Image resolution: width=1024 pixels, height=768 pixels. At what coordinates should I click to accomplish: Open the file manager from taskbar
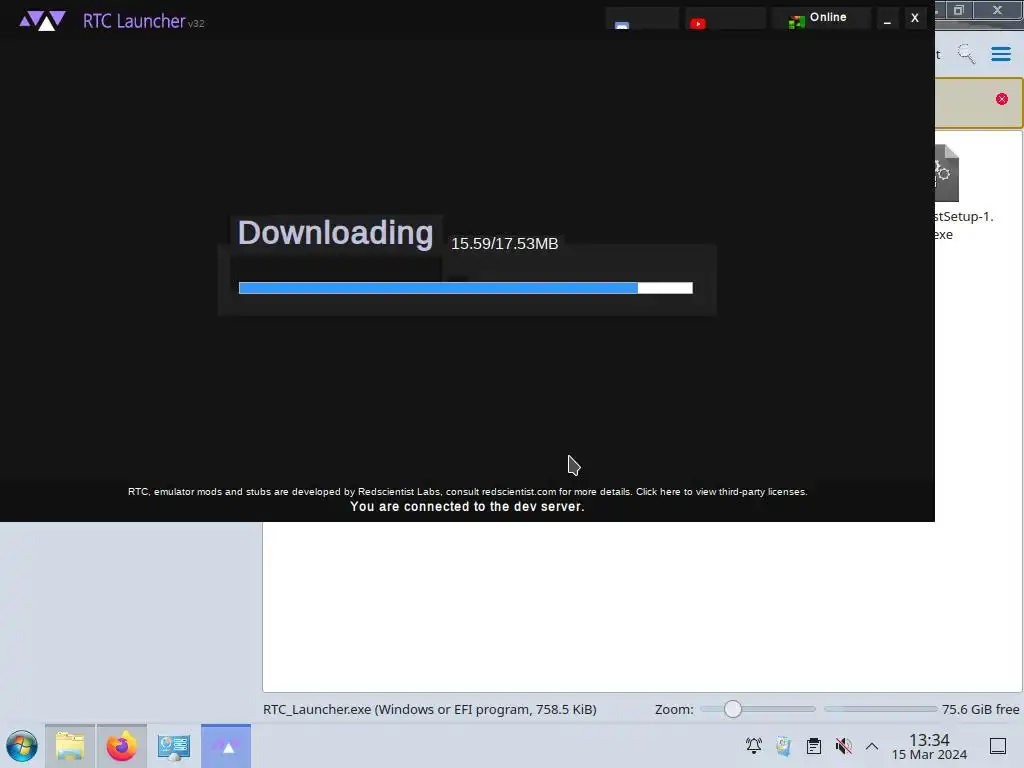[x=70, y=746]
